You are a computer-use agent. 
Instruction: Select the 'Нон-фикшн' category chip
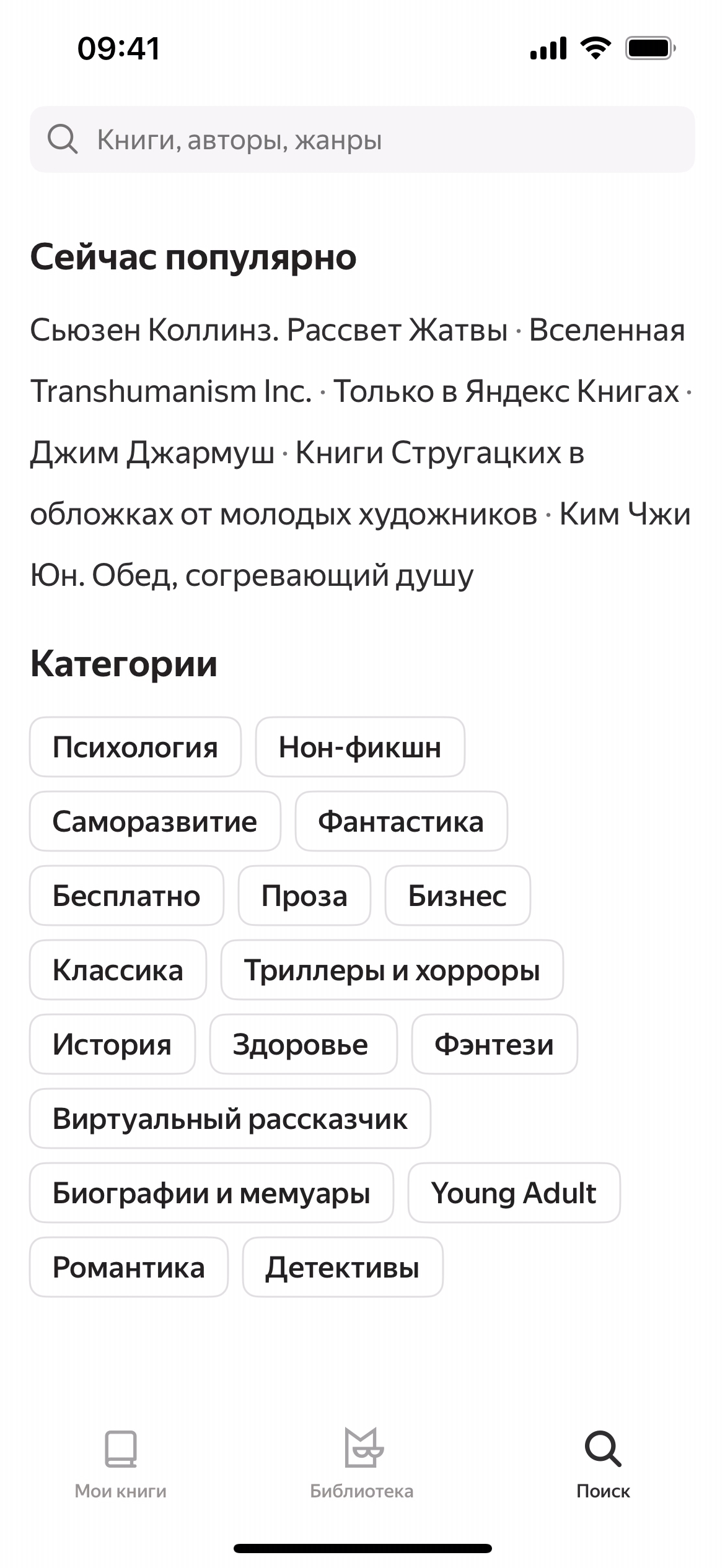[x=360, y=747]
